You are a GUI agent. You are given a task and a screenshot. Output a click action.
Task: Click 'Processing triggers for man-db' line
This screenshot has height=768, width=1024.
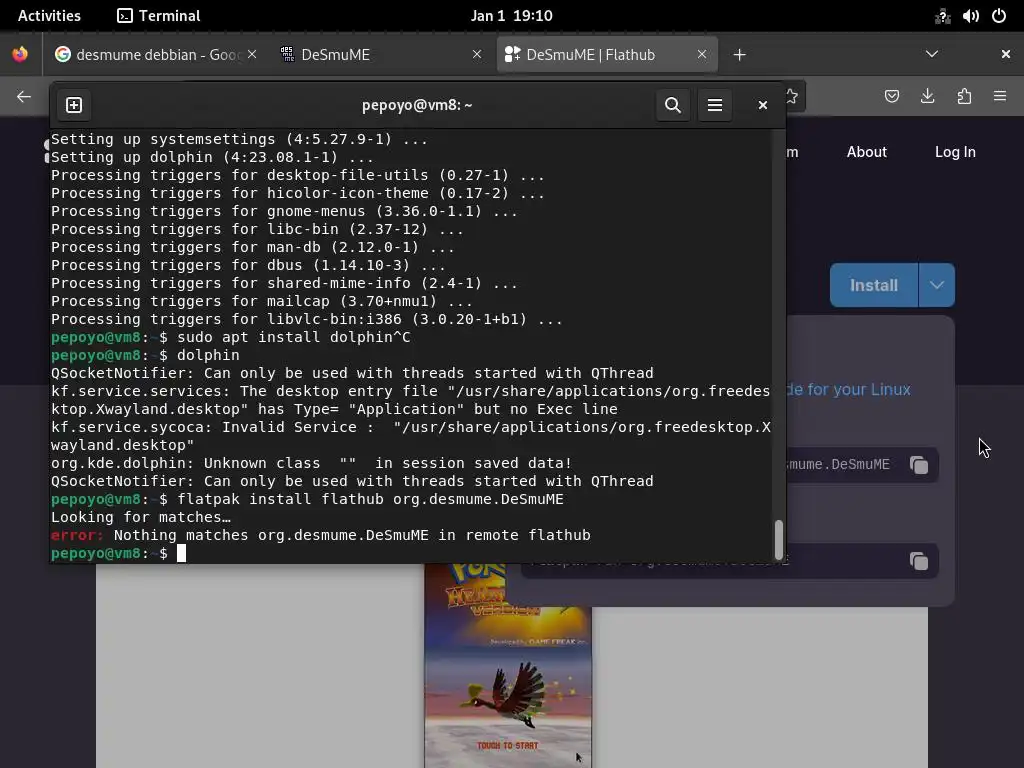coord(253,248)
